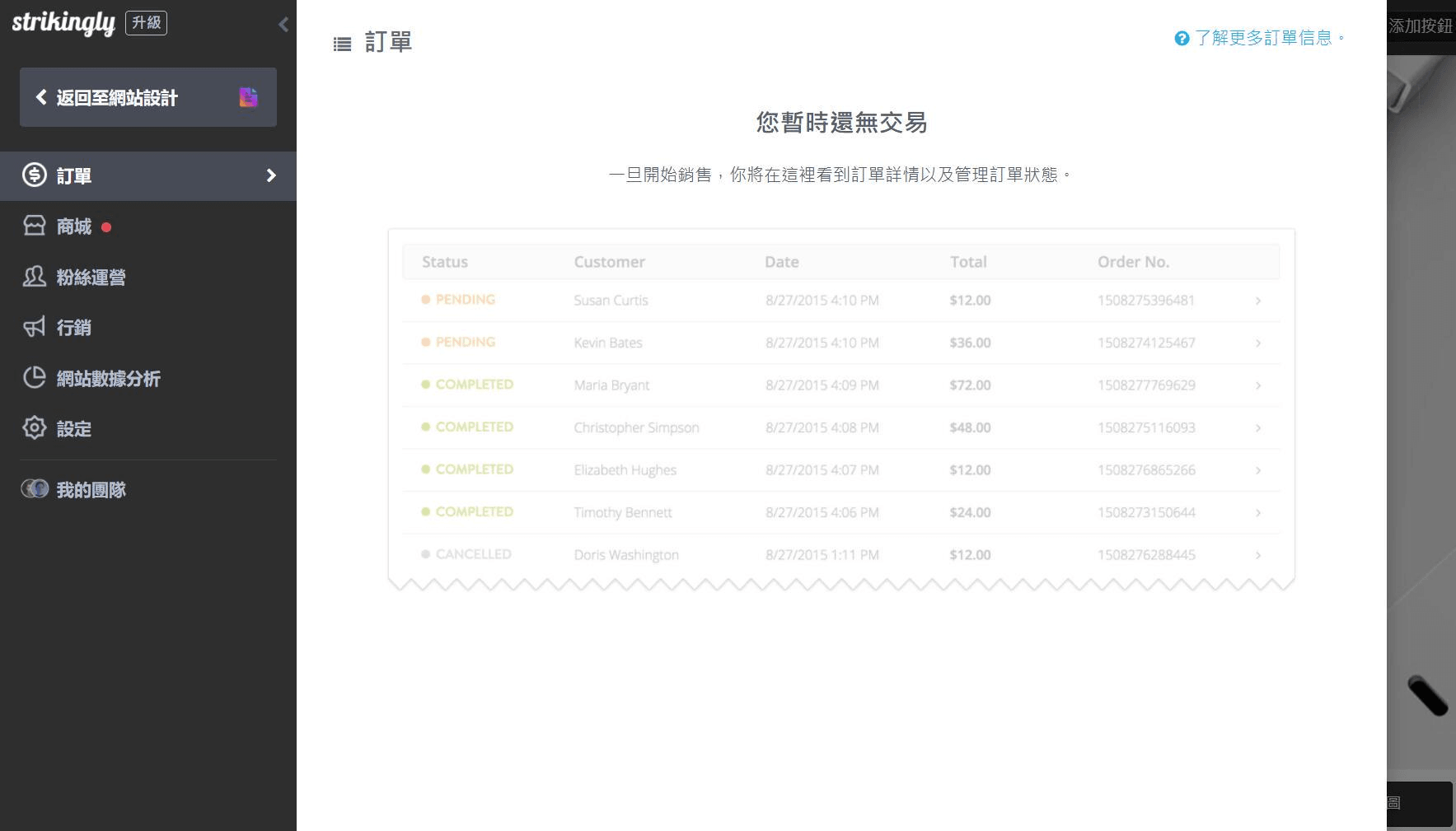Click the help question mark icon
Image resolution: width=1456 pixels, height=831 pixels.
[1181, 38]
